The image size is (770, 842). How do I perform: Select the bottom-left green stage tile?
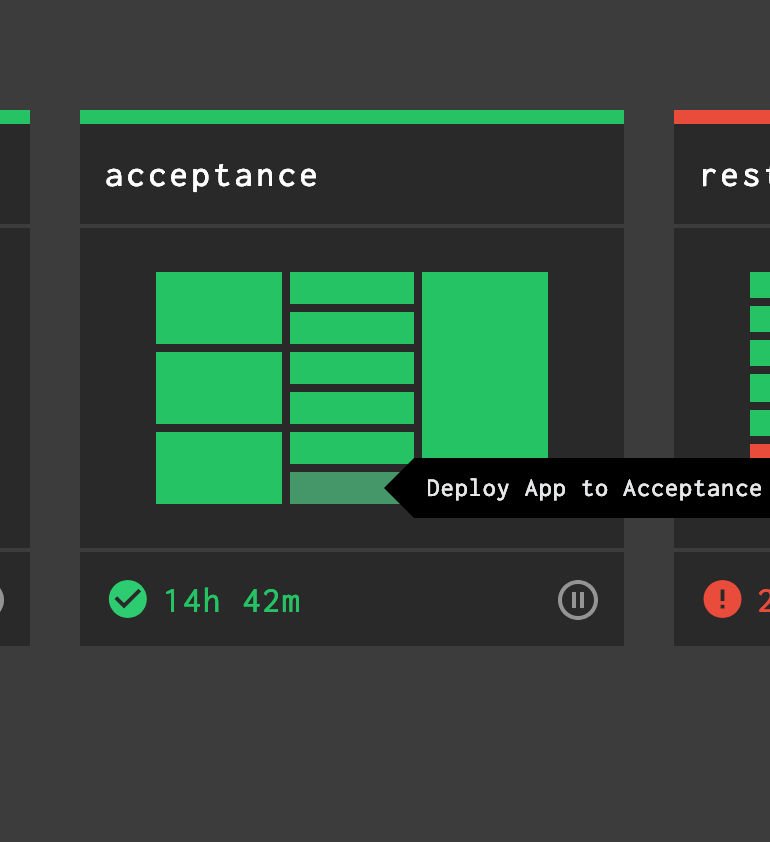(219, 468)
